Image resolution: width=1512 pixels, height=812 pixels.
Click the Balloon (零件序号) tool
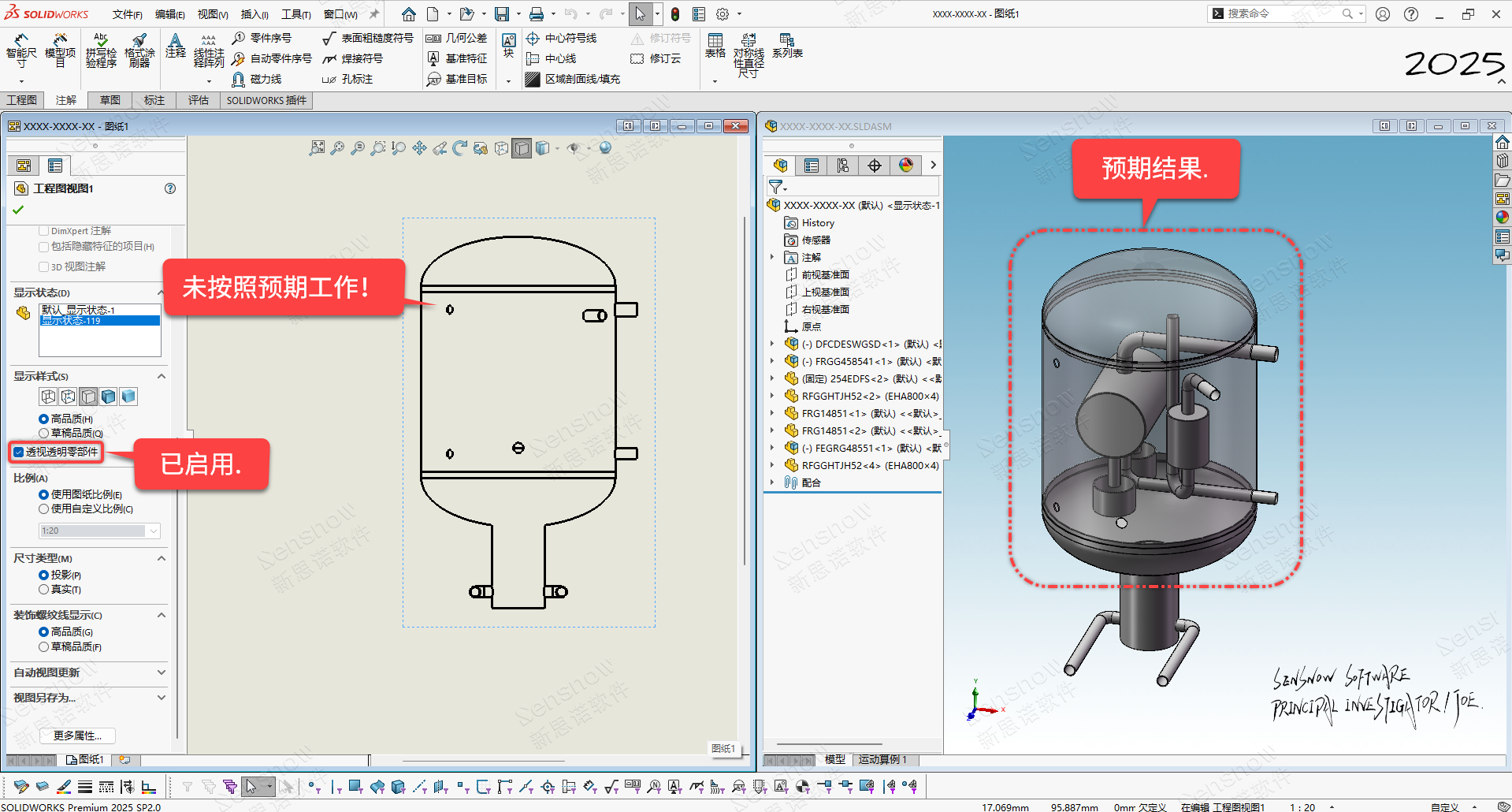pos(262,38)
